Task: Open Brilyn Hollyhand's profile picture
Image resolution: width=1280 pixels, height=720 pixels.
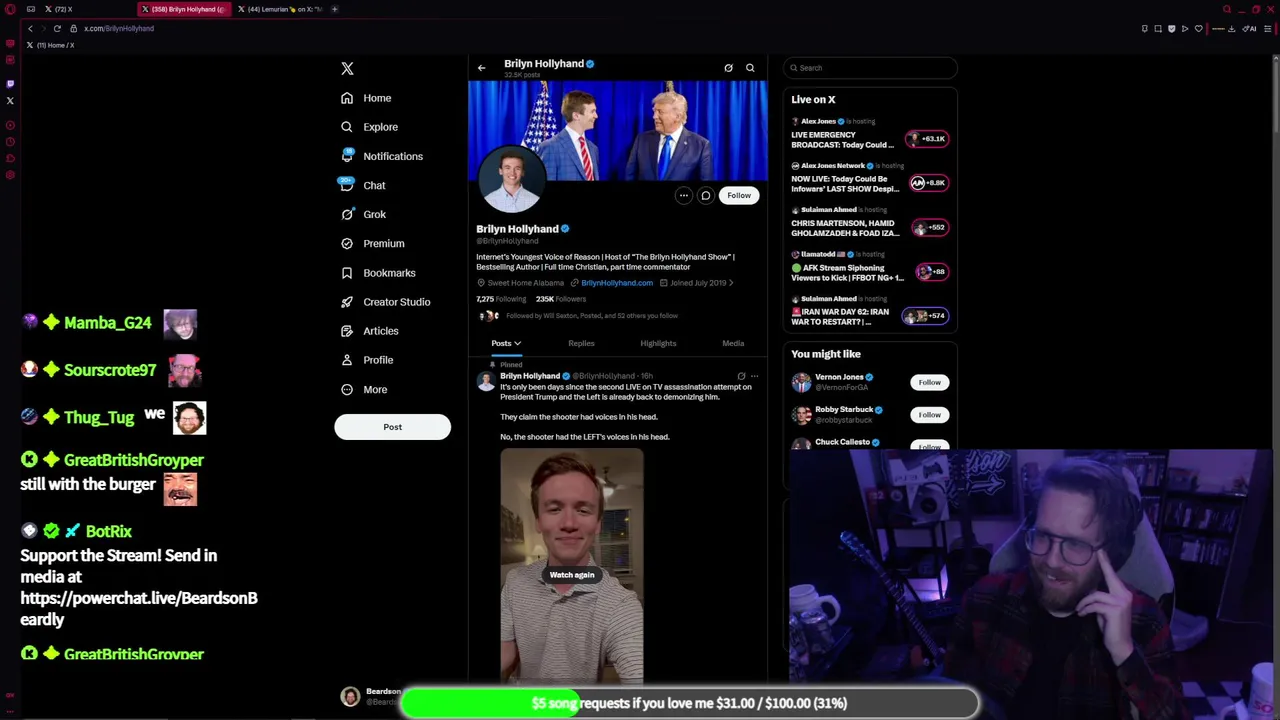Action: coord(511,180)
